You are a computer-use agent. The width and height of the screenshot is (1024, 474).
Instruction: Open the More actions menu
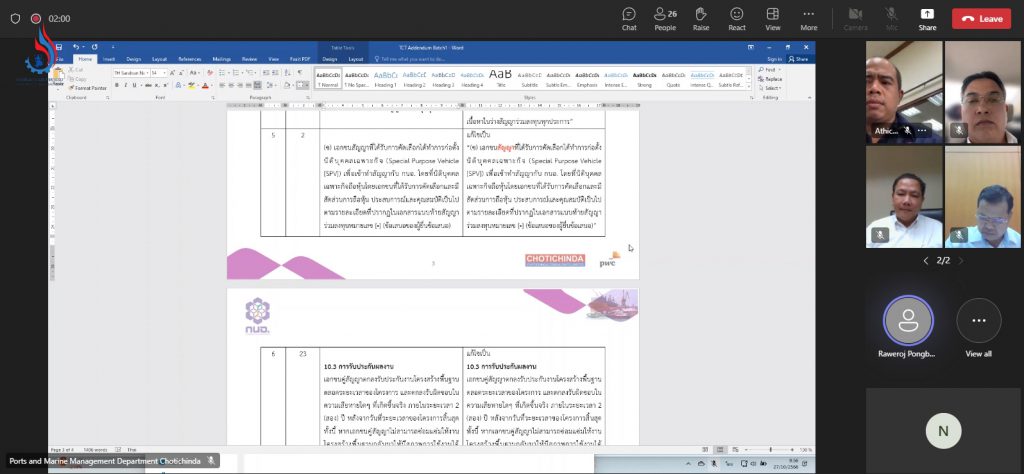[809, 18]
